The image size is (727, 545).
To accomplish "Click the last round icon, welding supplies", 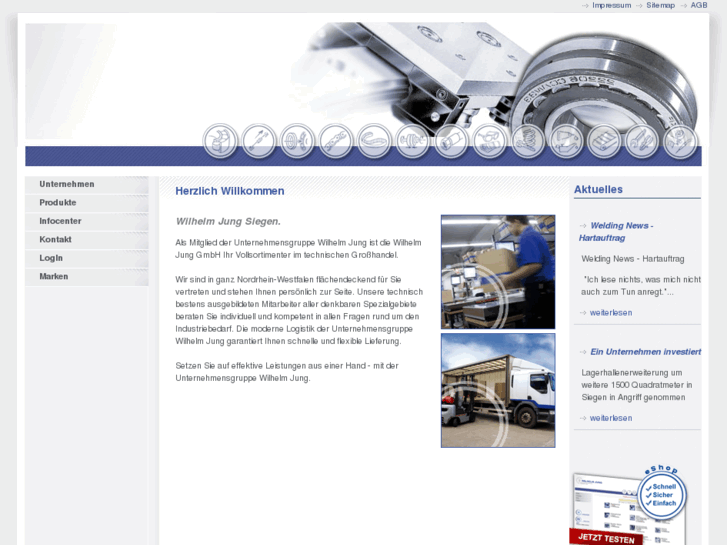I will [680, 141].
